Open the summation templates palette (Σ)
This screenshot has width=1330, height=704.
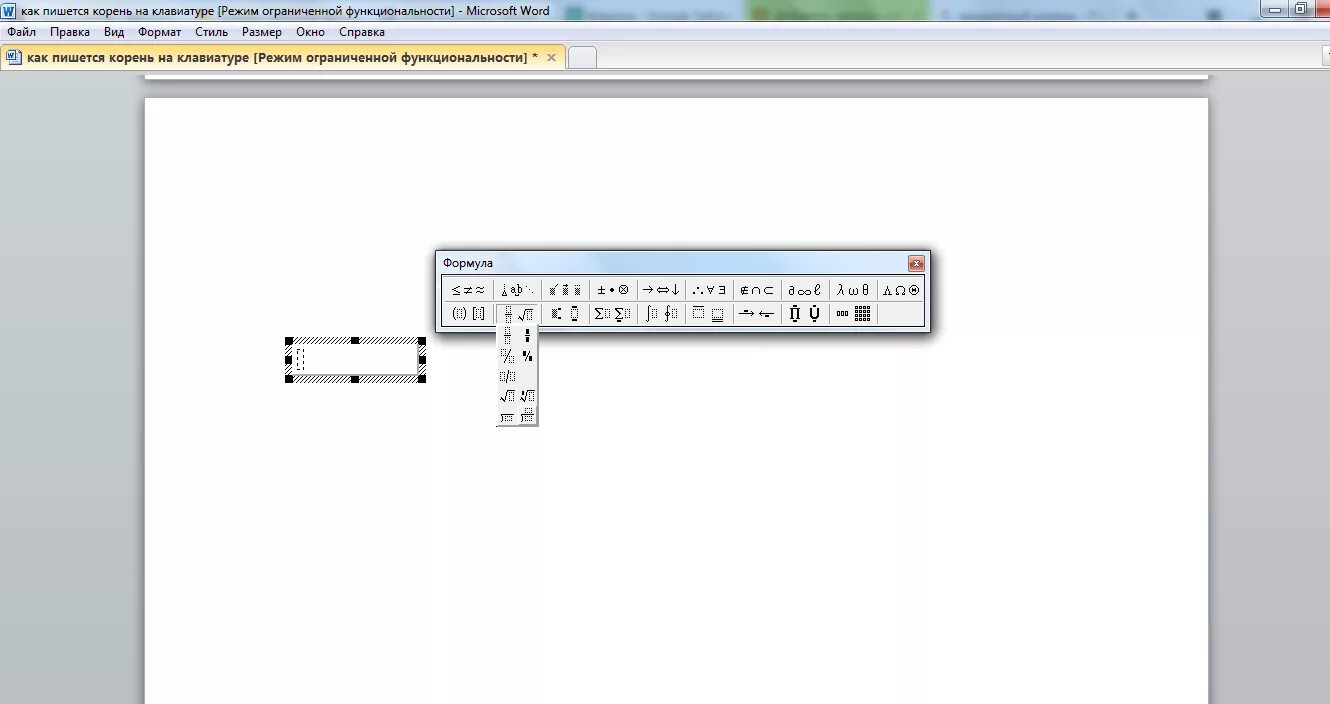point(612,314)
